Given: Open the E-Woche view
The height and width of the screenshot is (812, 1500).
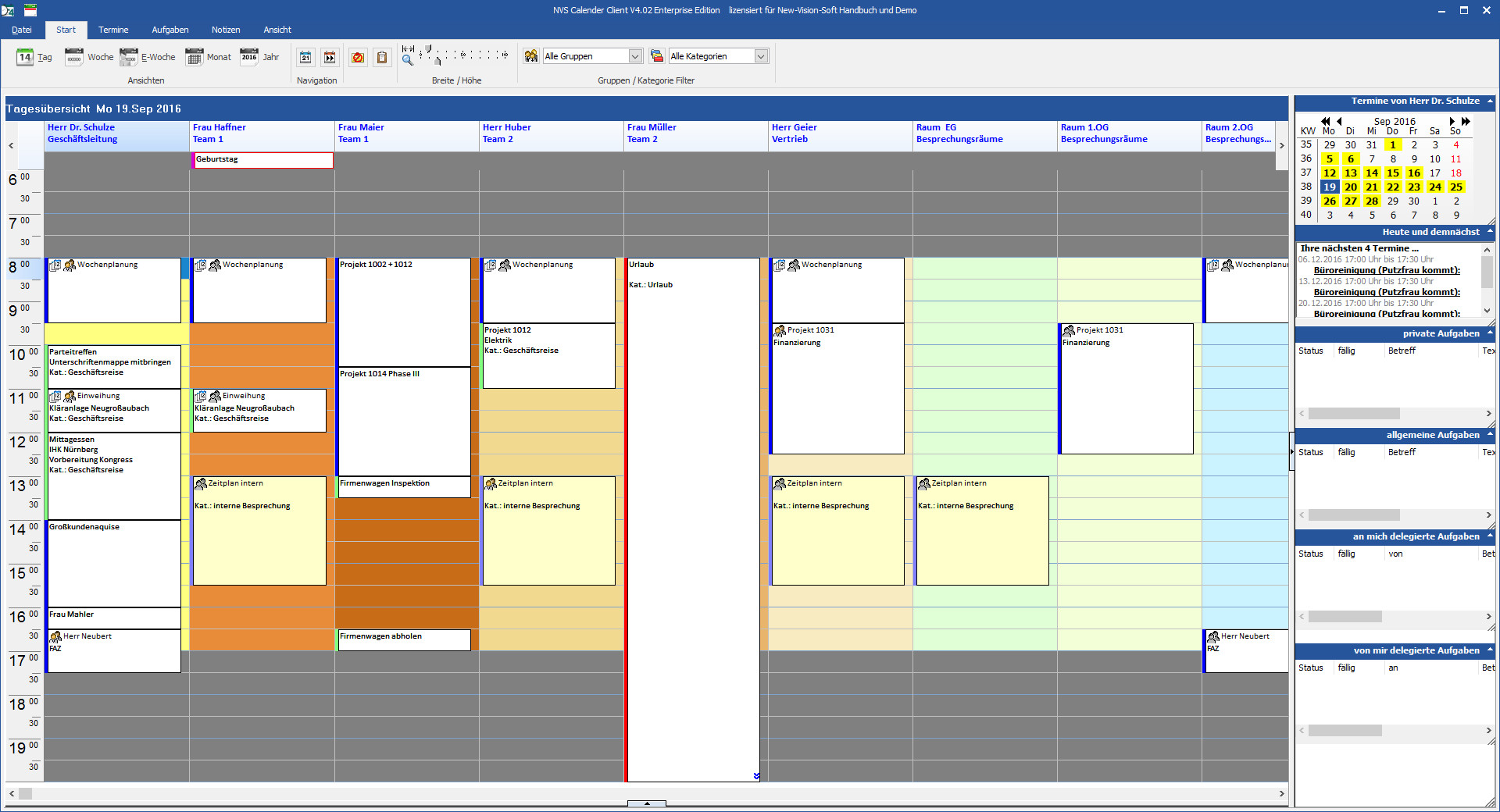Looking at the screenshot, I should (x=148, y=57).
